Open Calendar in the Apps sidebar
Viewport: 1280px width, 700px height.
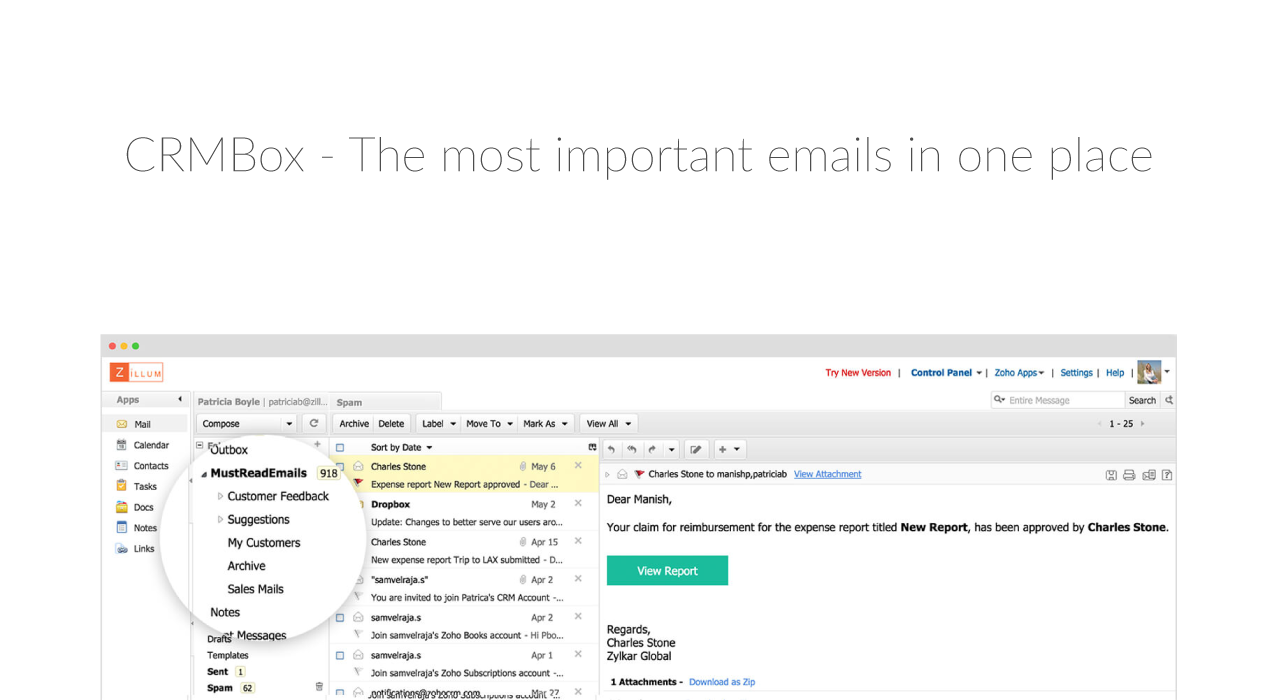pos(142,445)
